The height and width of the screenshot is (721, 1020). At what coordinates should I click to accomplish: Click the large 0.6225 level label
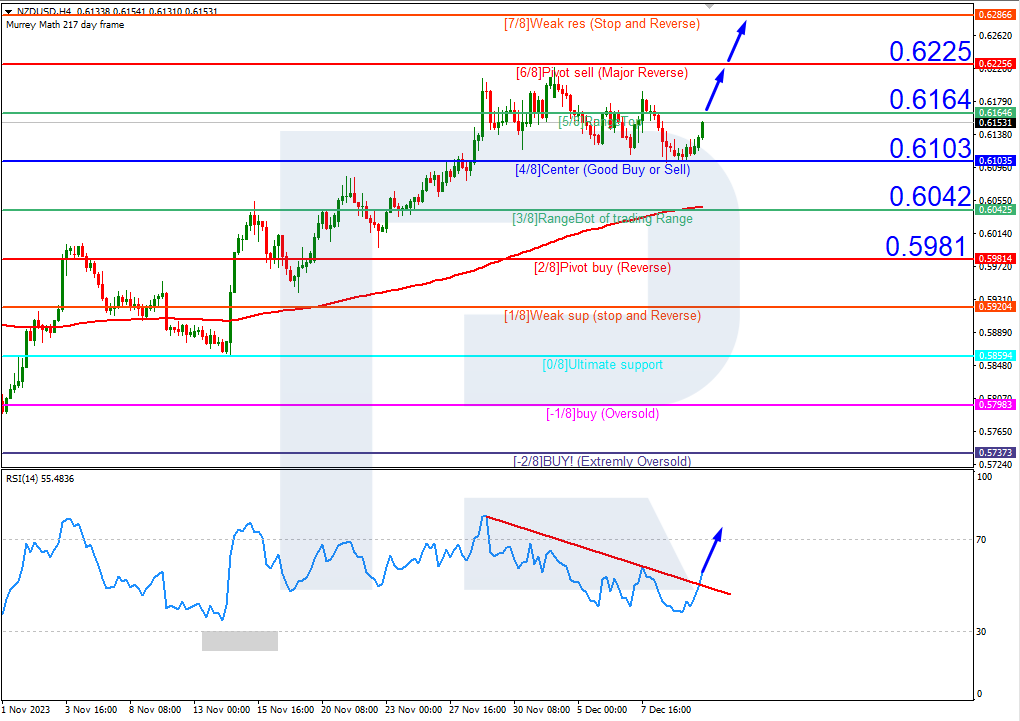(x=930, y=52)
